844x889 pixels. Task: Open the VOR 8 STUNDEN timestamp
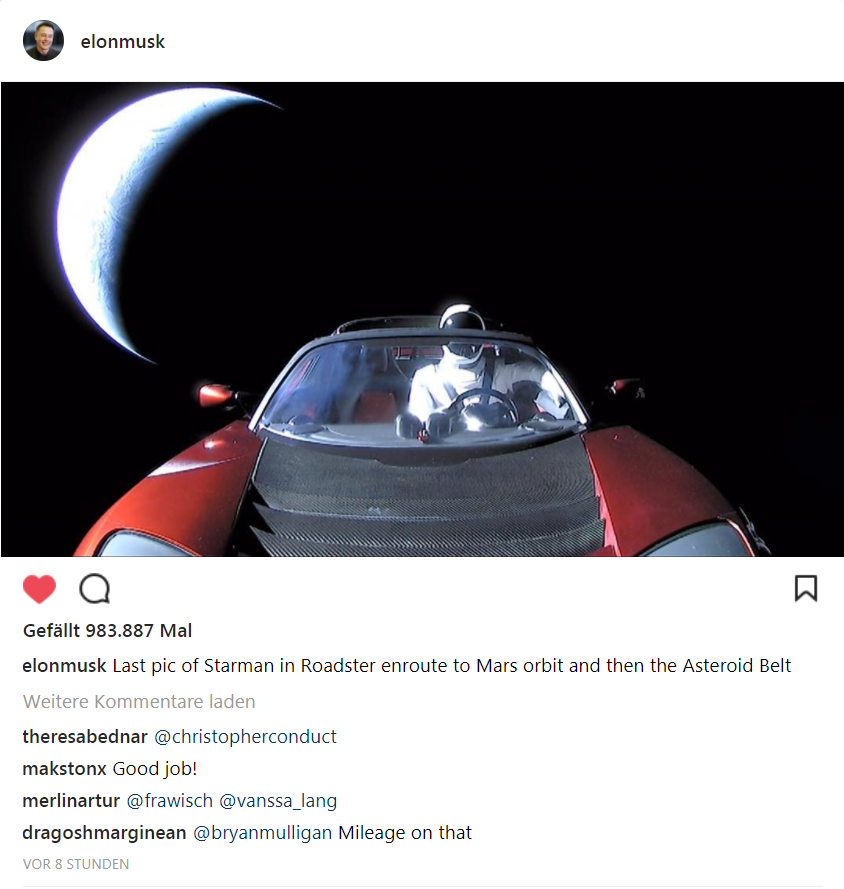pos(76,864)
